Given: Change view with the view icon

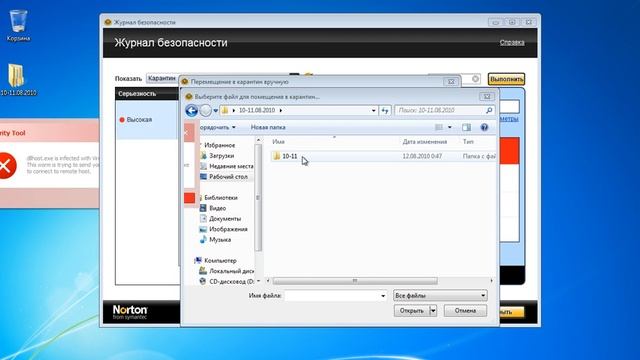Looking at the screenshot, I should point(439,127).
